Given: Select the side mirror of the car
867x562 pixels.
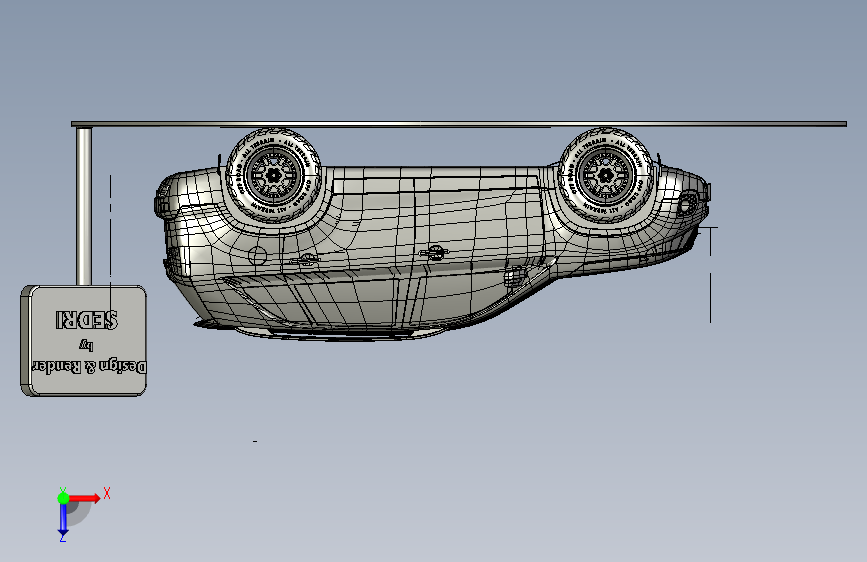Looking at the screenshot, I should (x=515, y=275).
